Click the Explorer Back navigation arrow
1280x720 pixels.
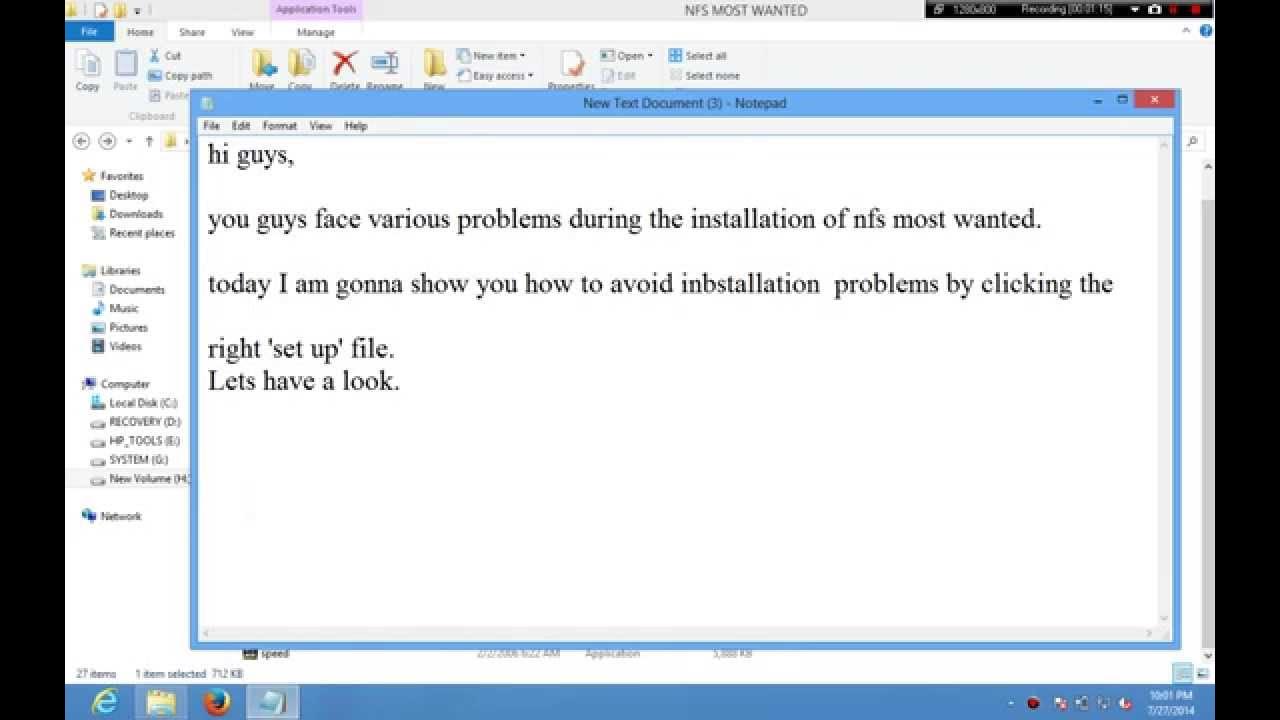pos(82,142)
